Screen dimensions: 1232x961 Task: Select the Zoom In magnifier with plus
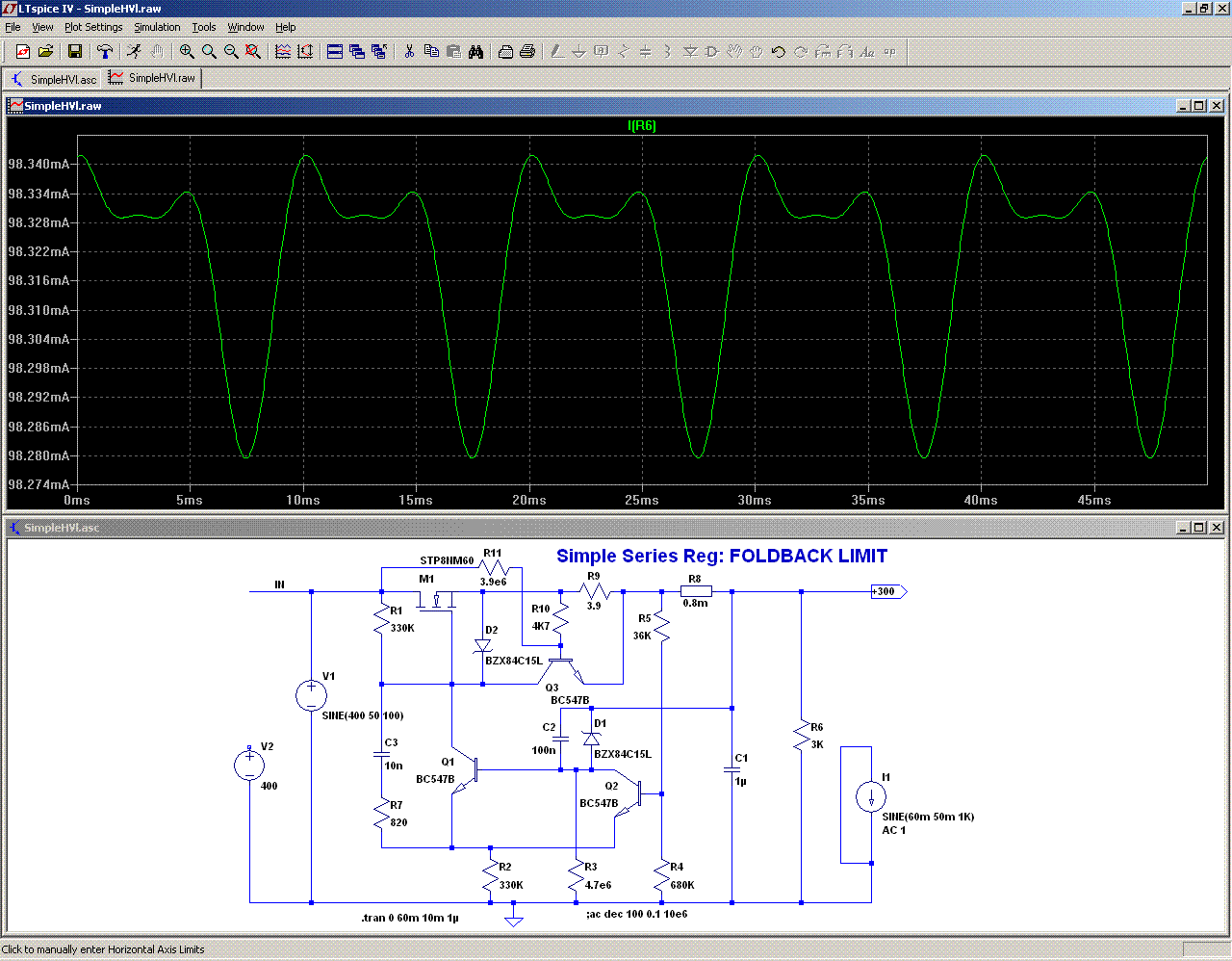[187, 51]
